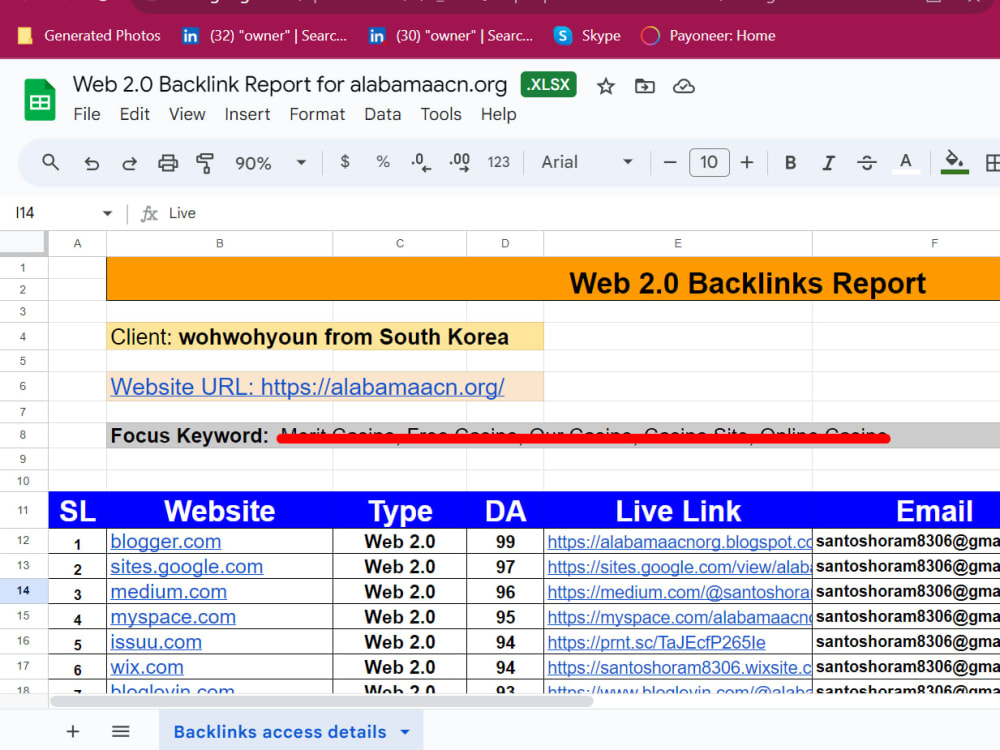
Task: Open the Skype bookmark
Action: click(587, 36)
